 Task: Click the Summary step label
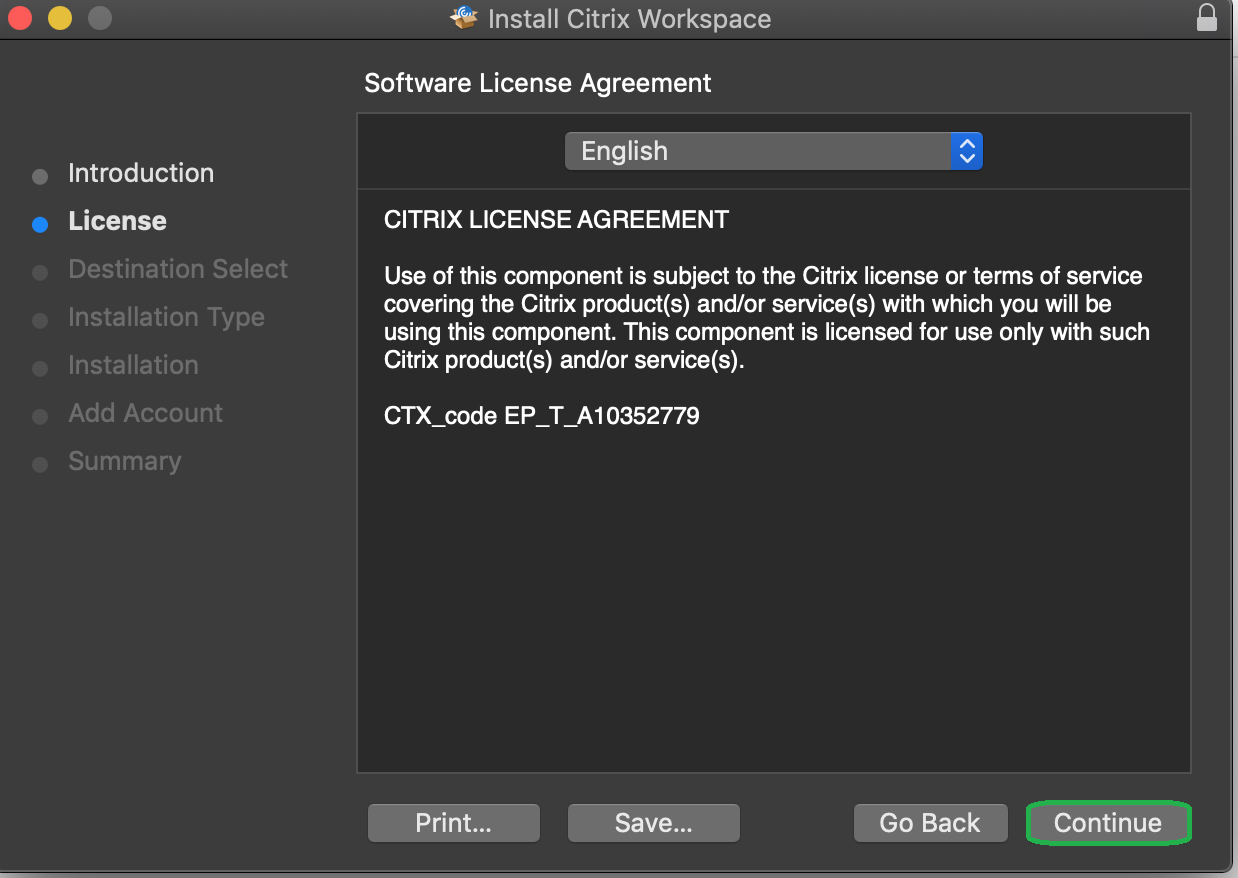tap(125, 461)
